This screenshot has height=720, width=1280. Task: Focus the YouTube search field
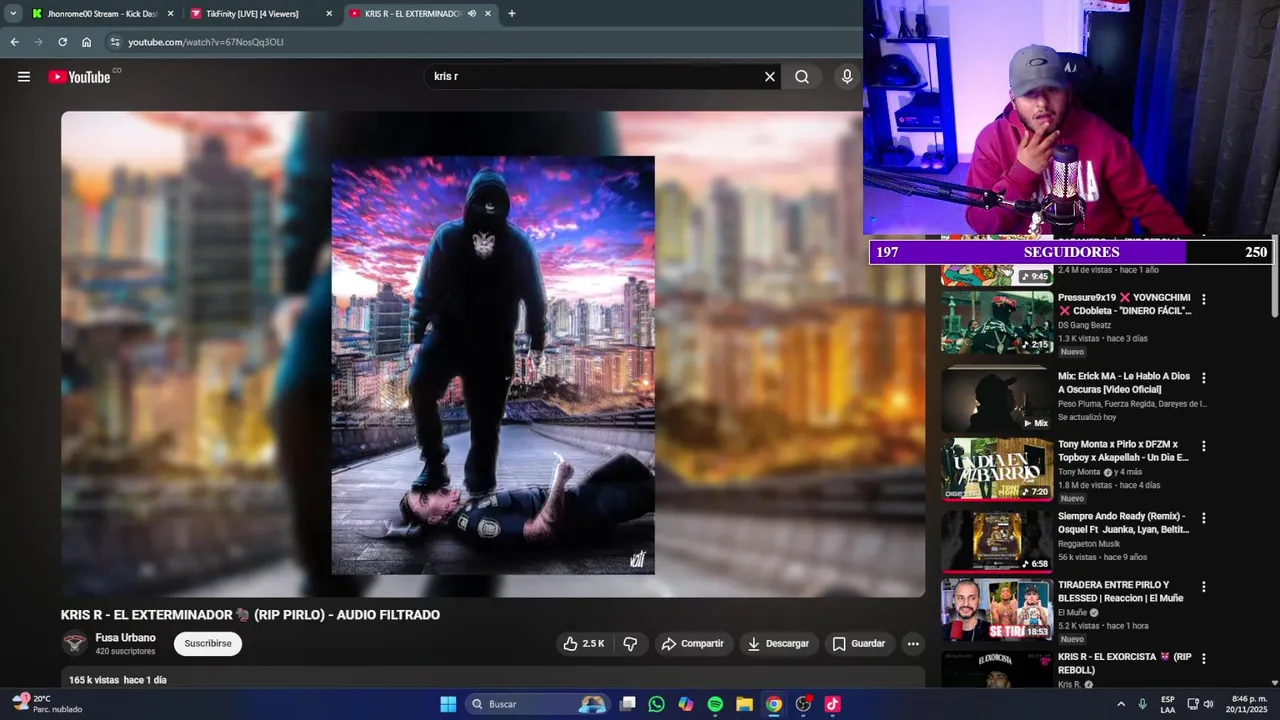(x=595, y=77)
